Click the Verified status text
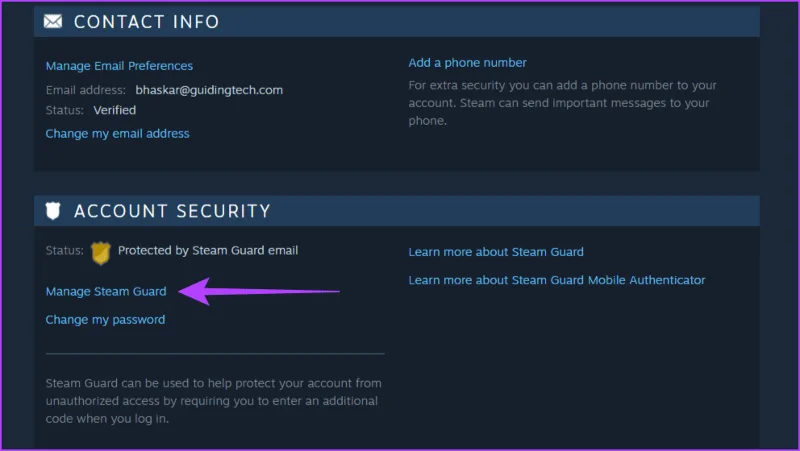Viewport: 800px width, 451px height. [115, 110]
